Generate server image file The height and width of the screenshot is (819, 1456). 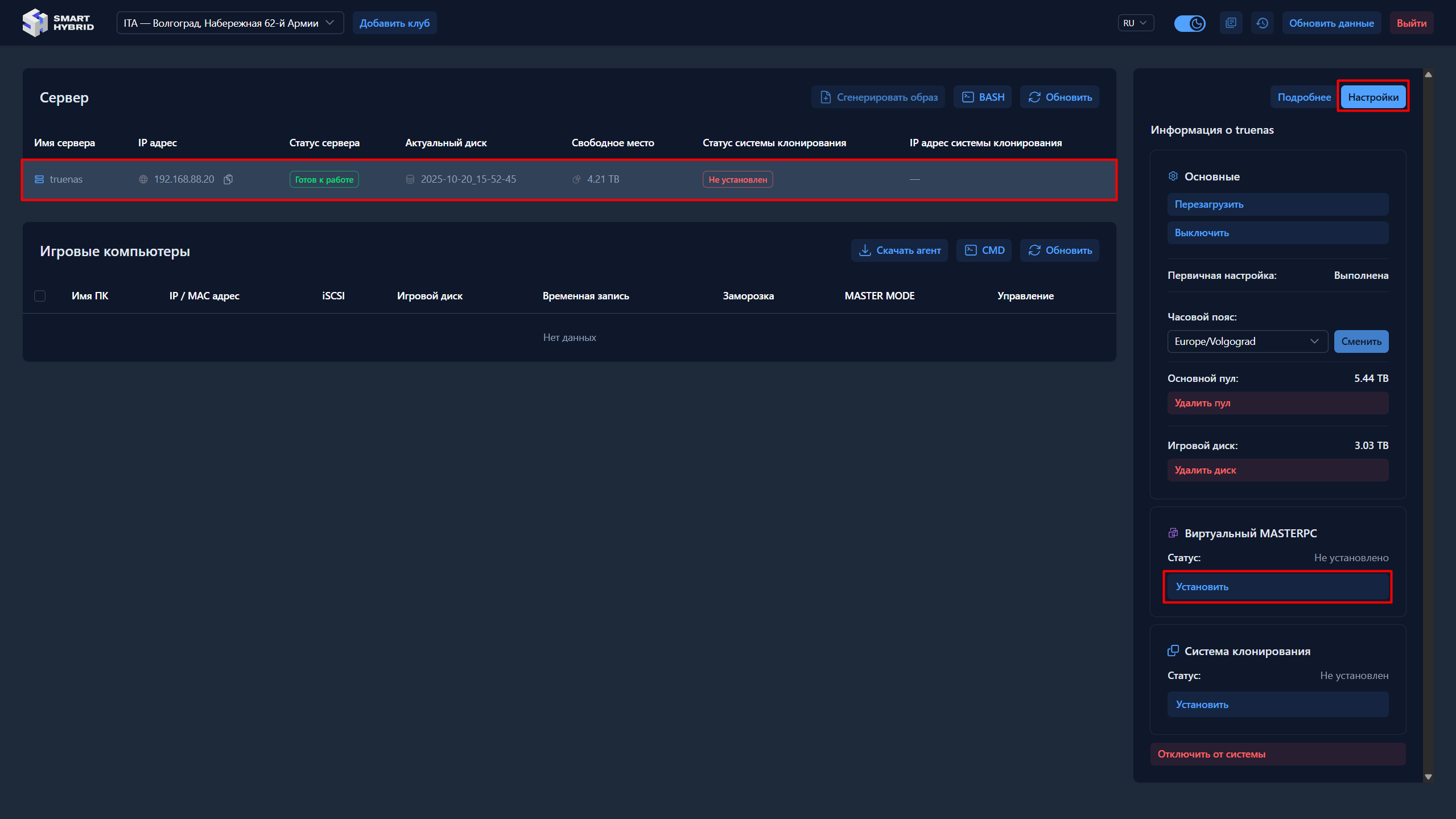click(878, 97)
